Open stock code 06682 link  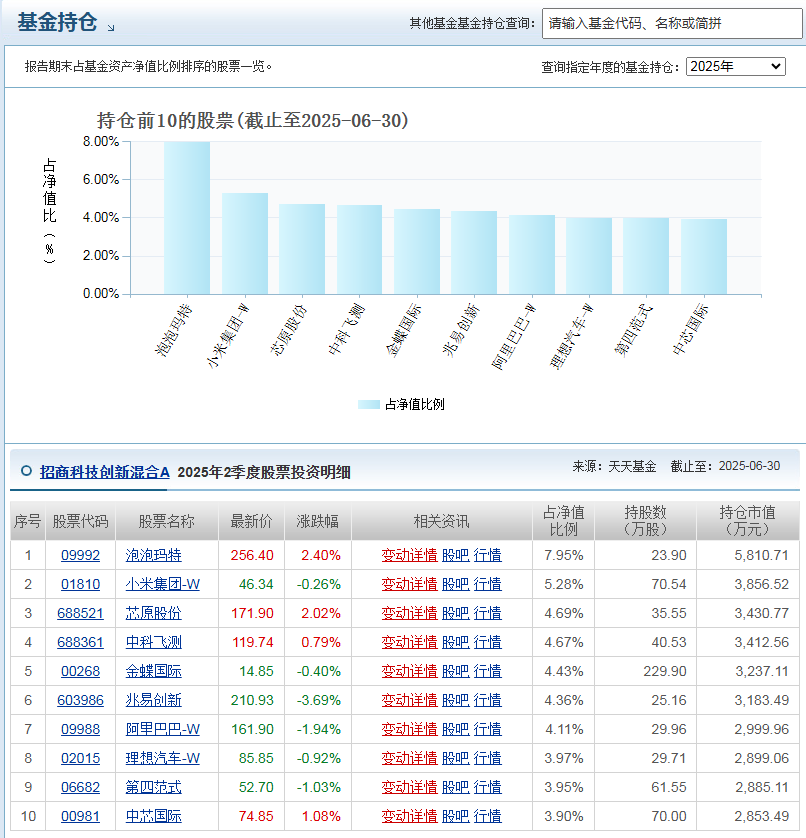point(80,787)
